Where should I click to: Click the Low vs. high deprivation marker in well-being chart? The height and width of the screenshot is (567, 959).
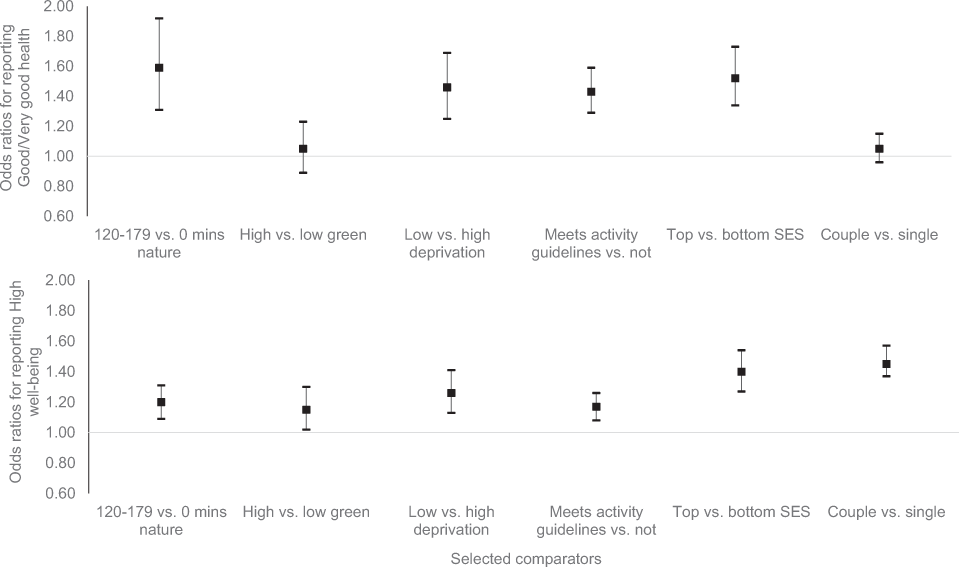click(451, 393)
